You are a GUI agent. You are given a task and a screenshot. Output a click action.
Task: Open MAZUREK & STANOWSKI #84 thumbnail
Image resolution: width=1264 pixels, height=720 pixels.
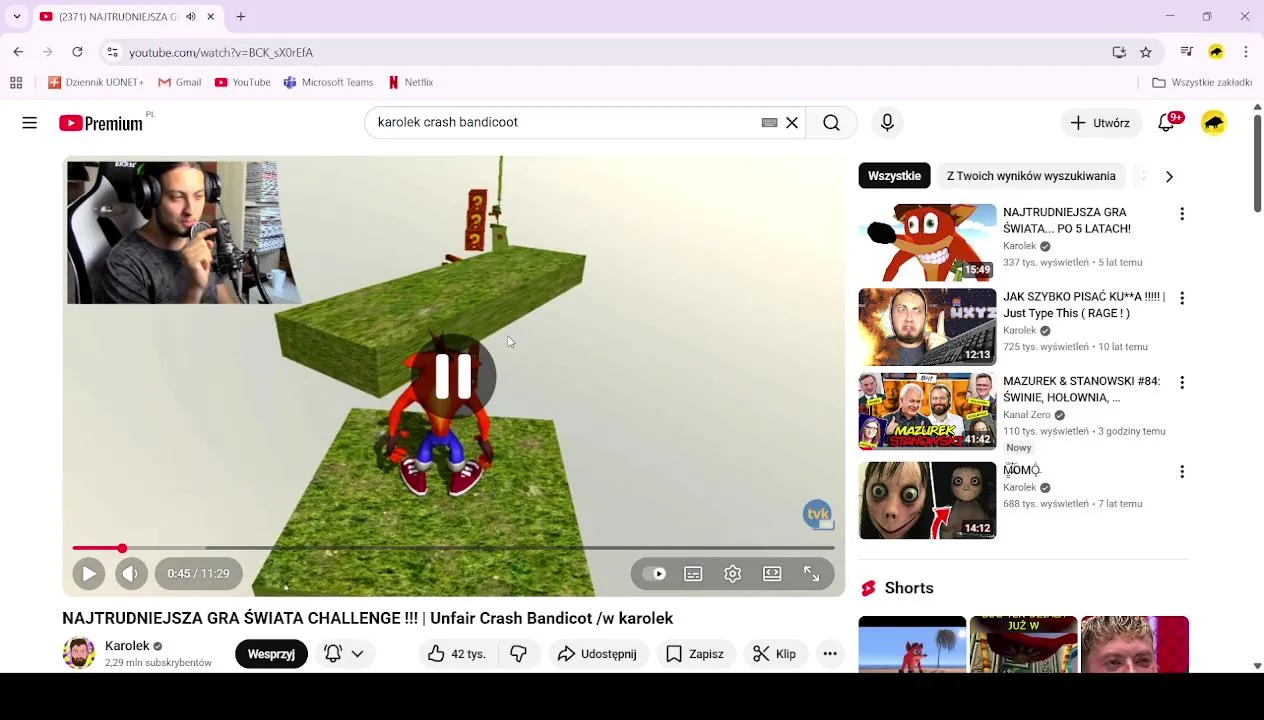point(927,411)
